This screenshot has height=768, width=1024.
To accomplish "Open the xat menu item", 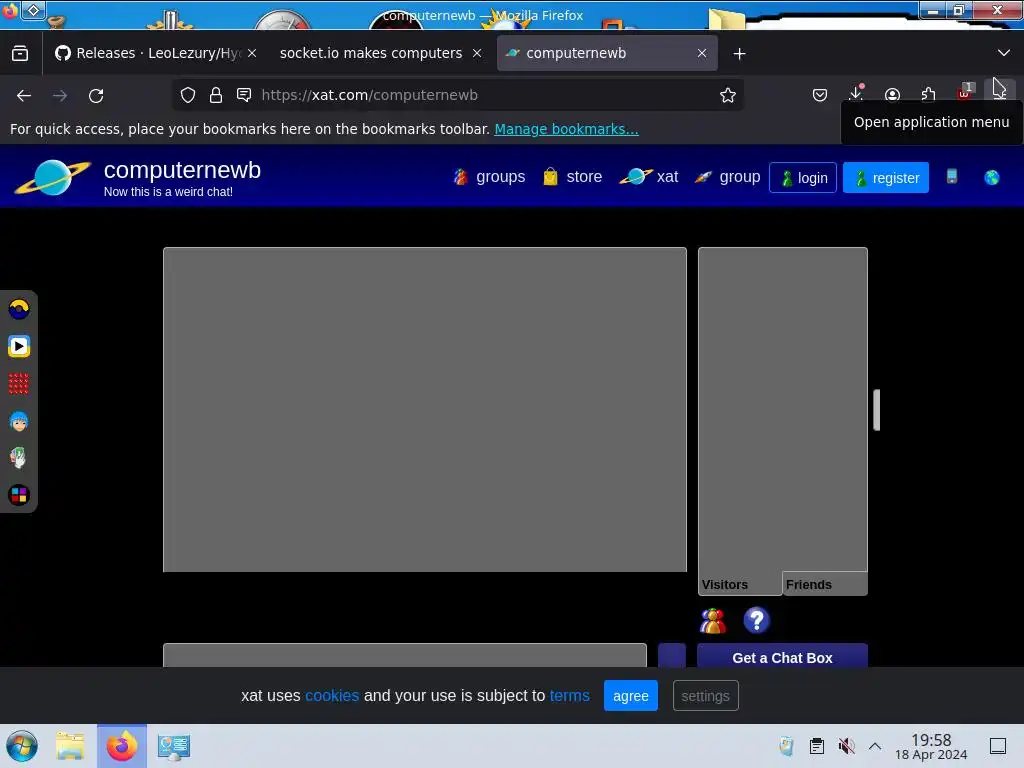I will pyautogui.click(x=648, y=177).
